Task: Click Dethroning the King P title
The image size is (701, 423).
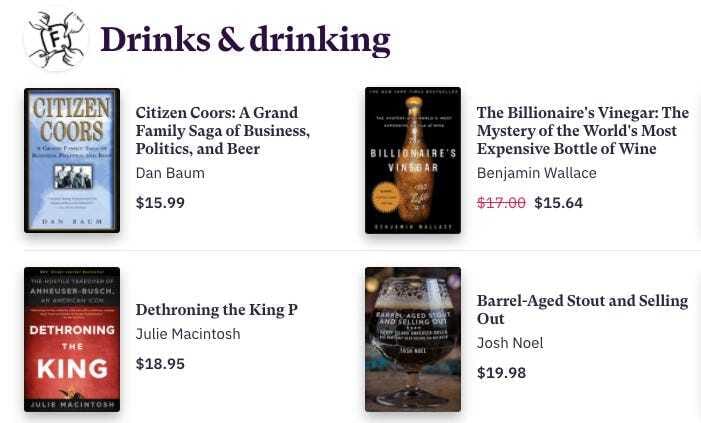Action: point(217,310)
